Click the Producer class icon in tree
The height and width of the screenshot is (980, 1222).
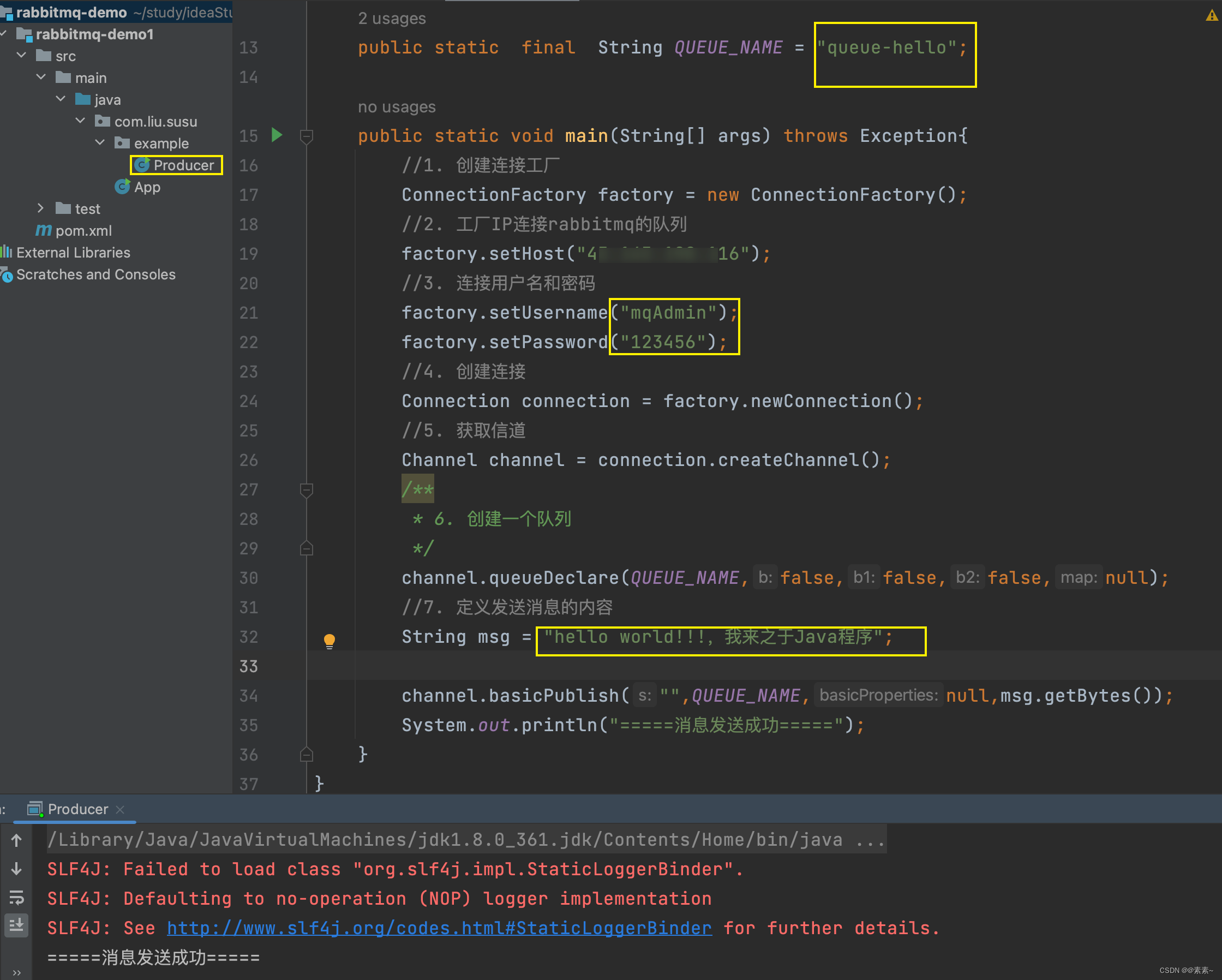pyautogui.click(x=142, y=165)
